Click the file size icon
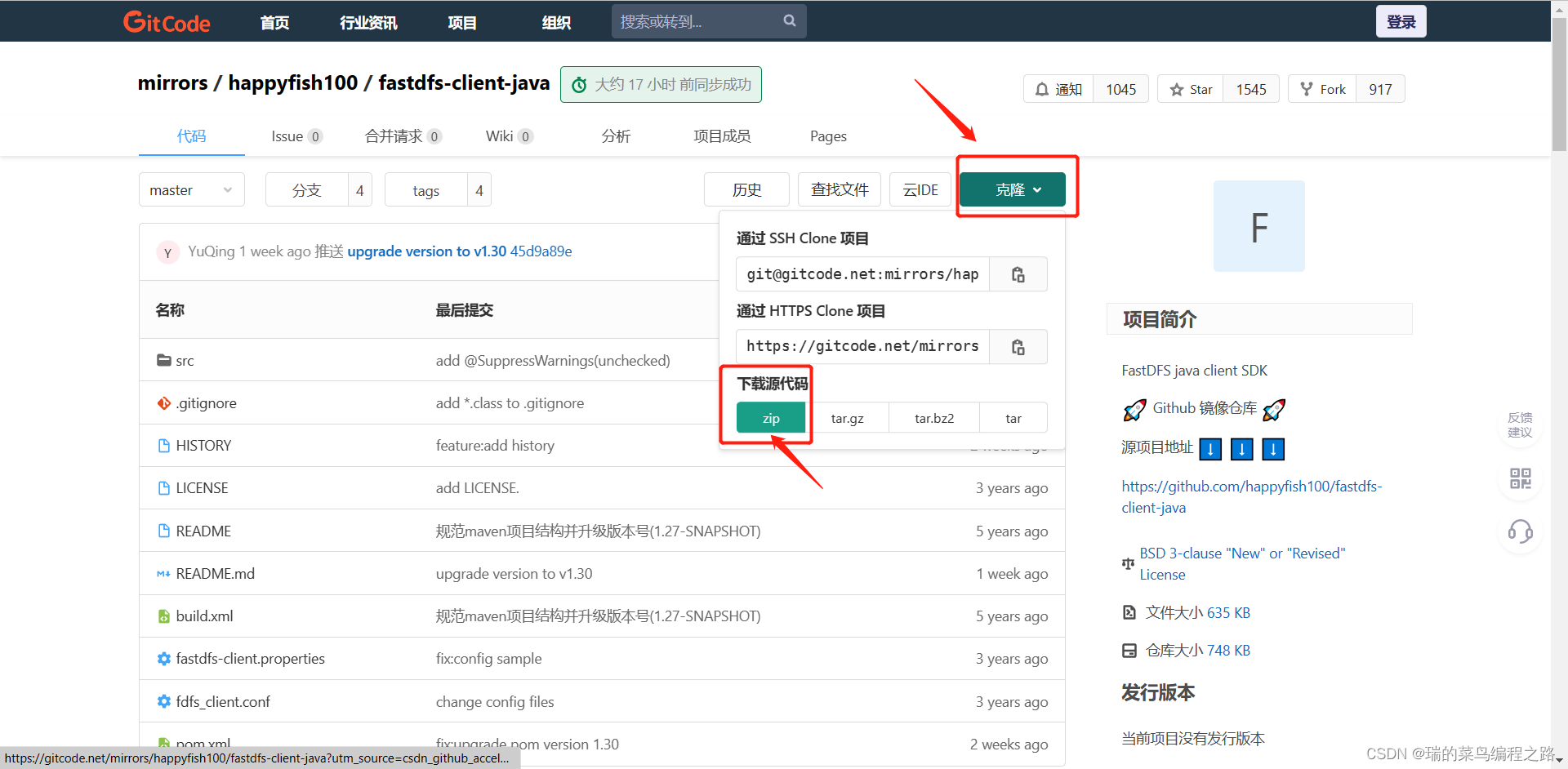The image size is (1568, 769). click(1129, 612)
